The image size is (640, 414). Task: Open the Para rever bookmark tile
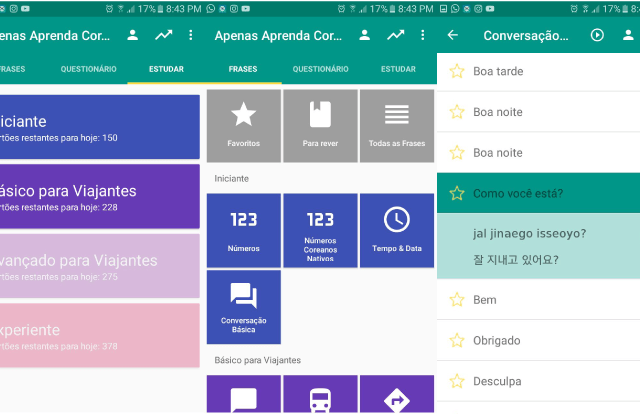tap(320, 125)
